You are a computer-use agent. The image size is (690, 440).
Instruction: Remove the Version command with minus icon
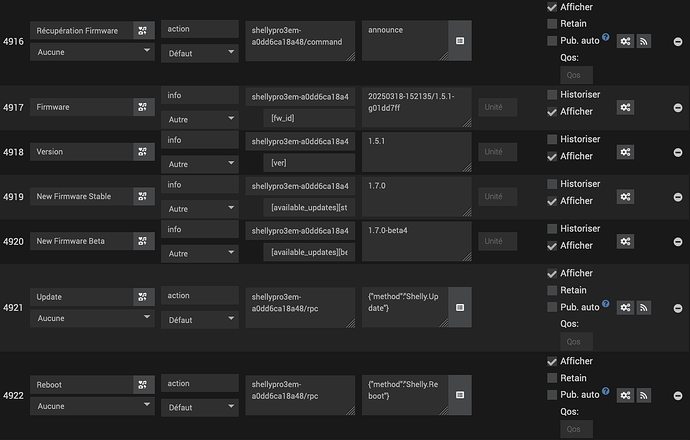click(678, 152)
